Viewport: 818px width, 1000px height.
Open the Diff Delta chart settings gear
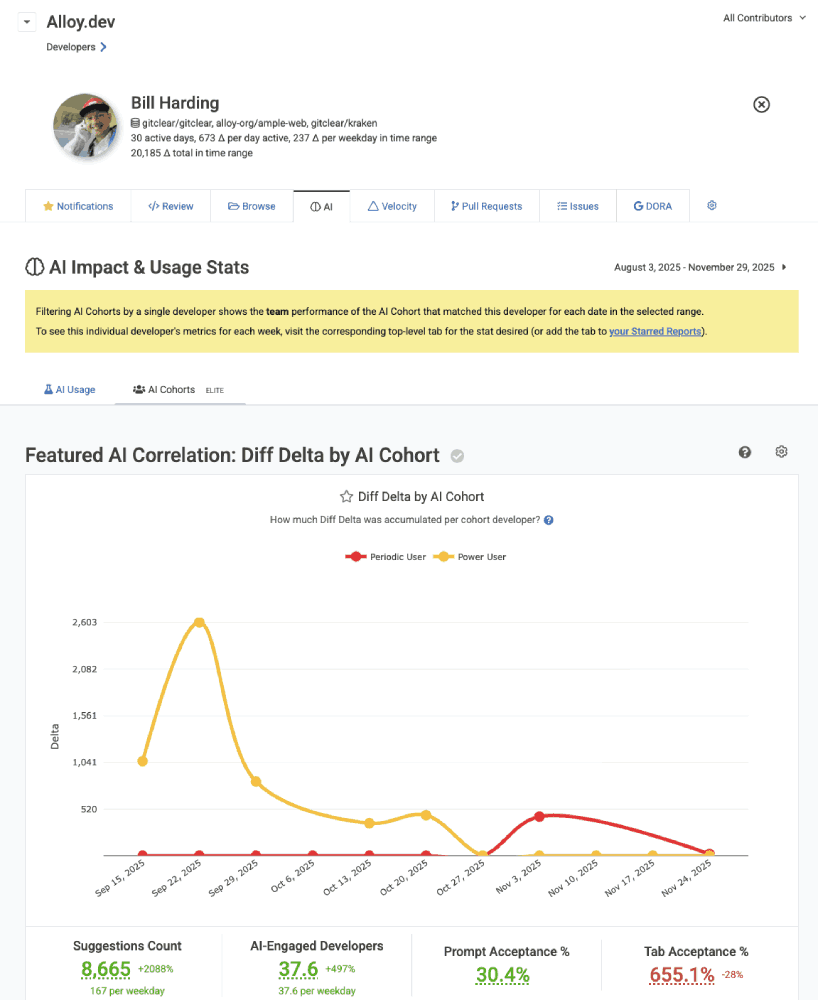coord(782,452)
